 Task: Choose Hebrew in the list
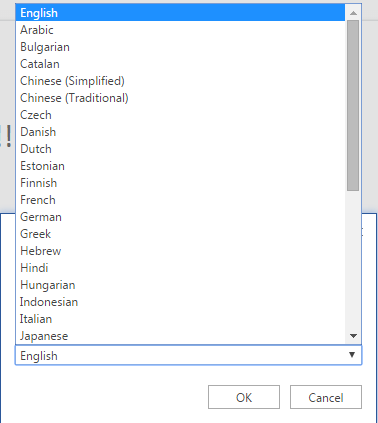click(180, 251)
